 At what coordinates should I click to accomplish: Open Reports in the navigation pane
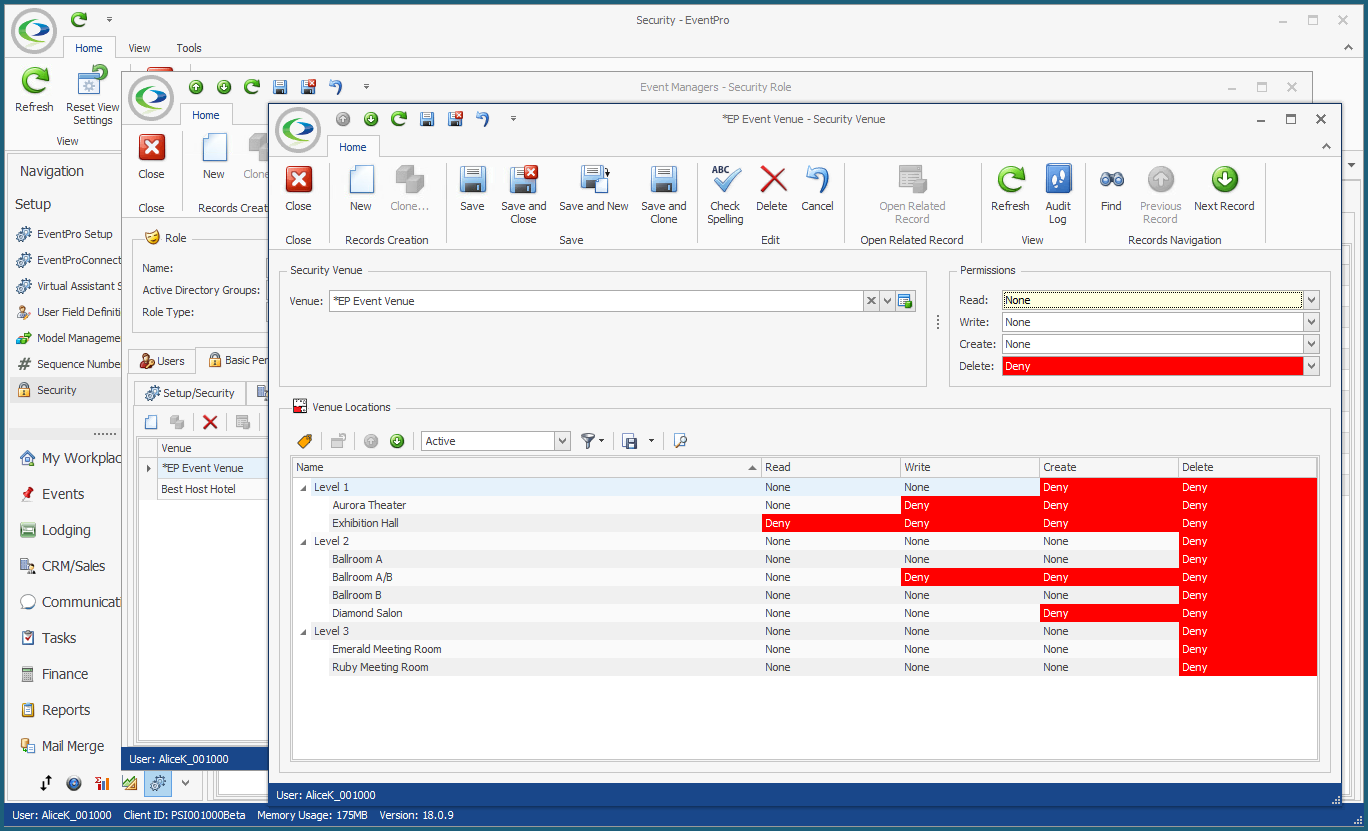(66, 710)
